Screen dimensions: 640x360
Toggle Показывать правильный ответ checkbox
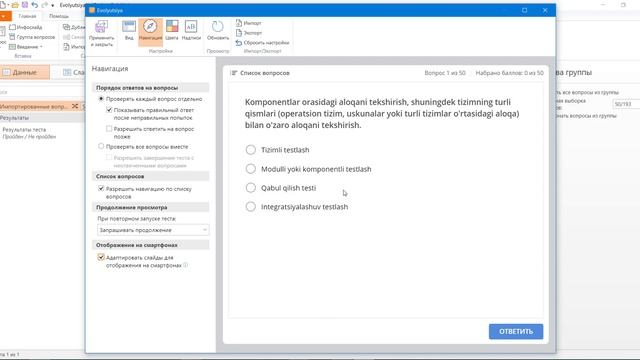[x=109, y=110]
